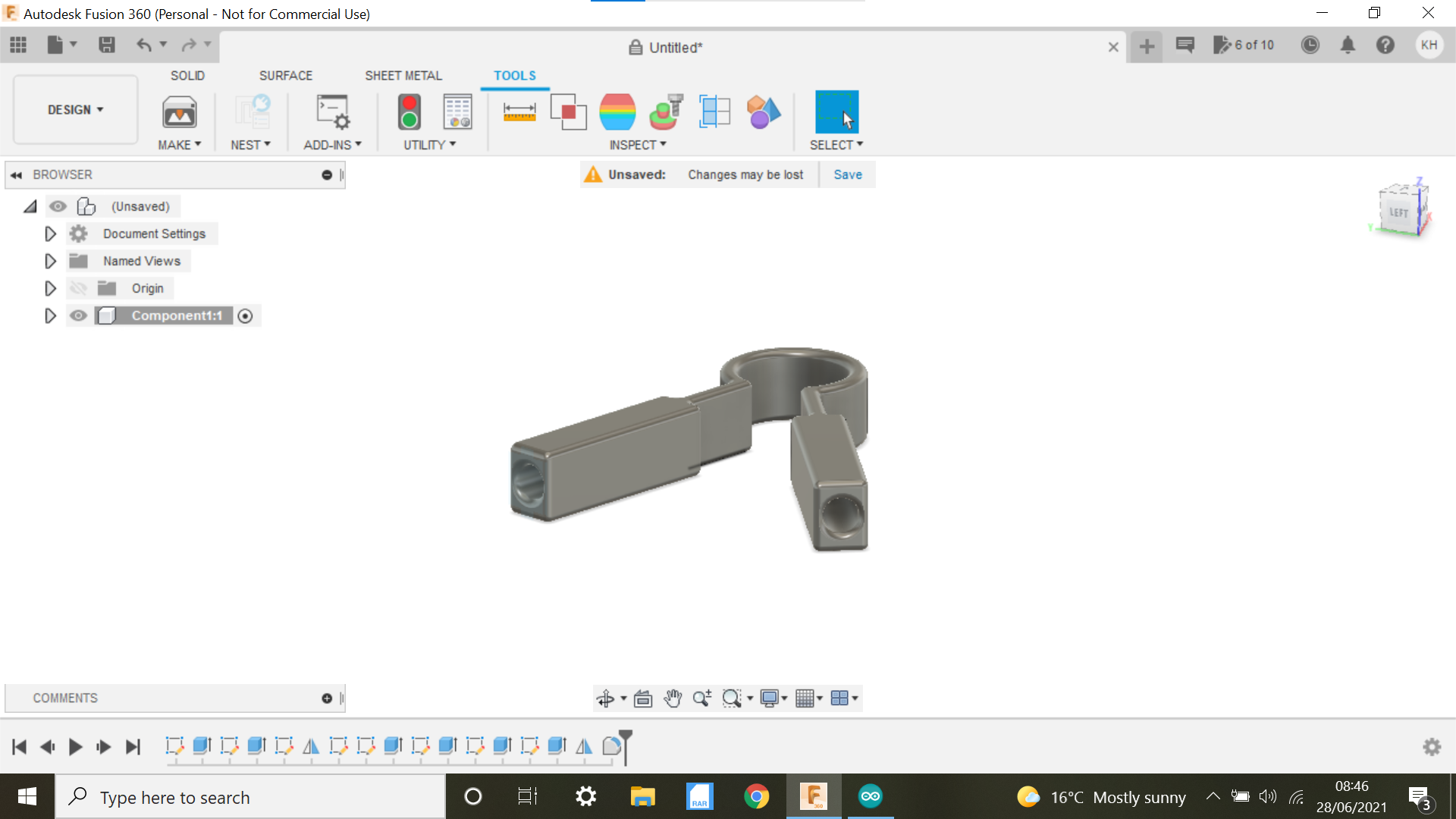Click the Undo button

[145, 45]
